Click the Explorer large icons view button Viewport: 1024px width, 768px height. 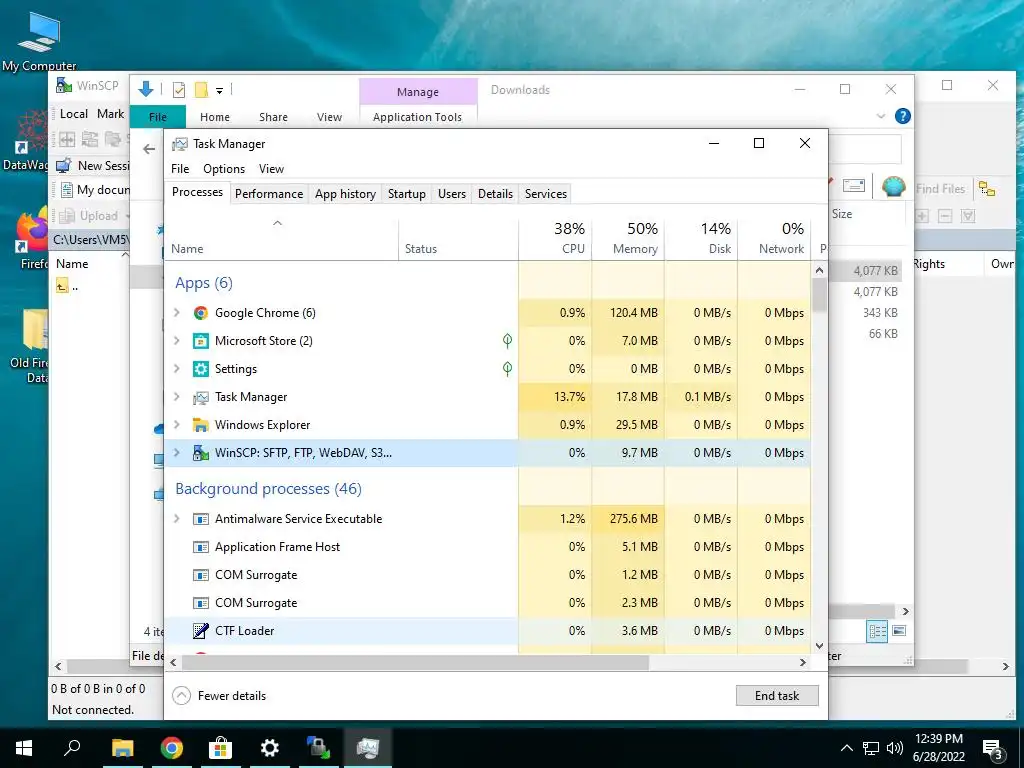[x=899, y=631]
